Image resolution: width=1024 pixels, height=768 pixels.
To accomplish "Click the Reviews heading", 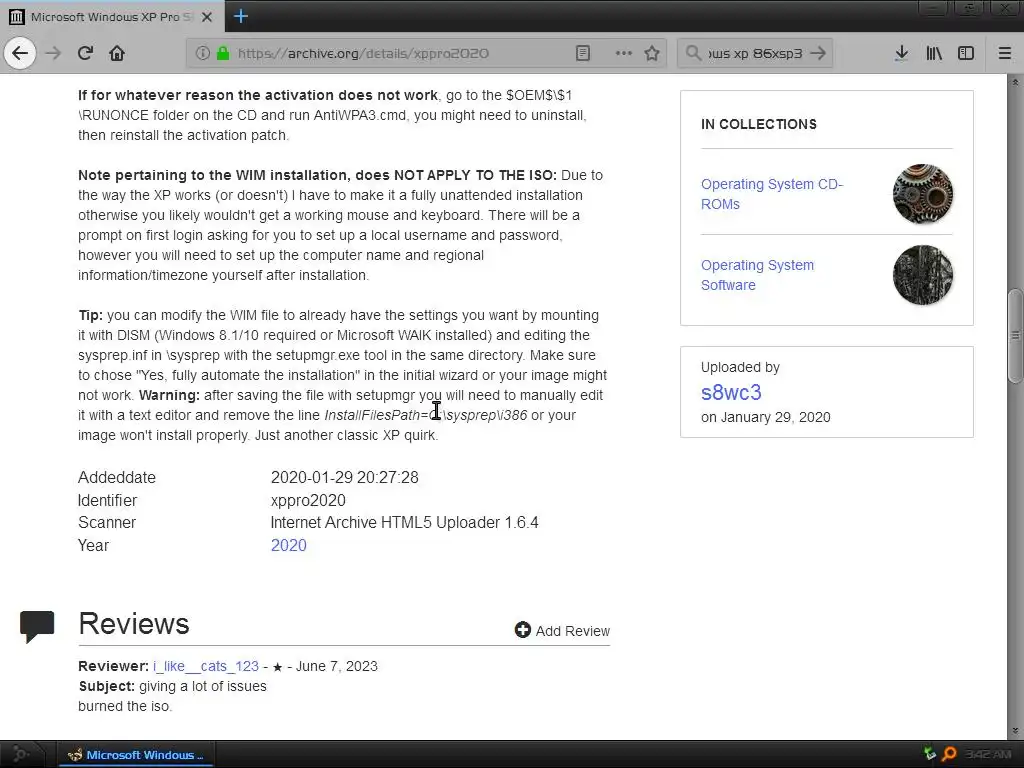I will (x=134, y=624).
